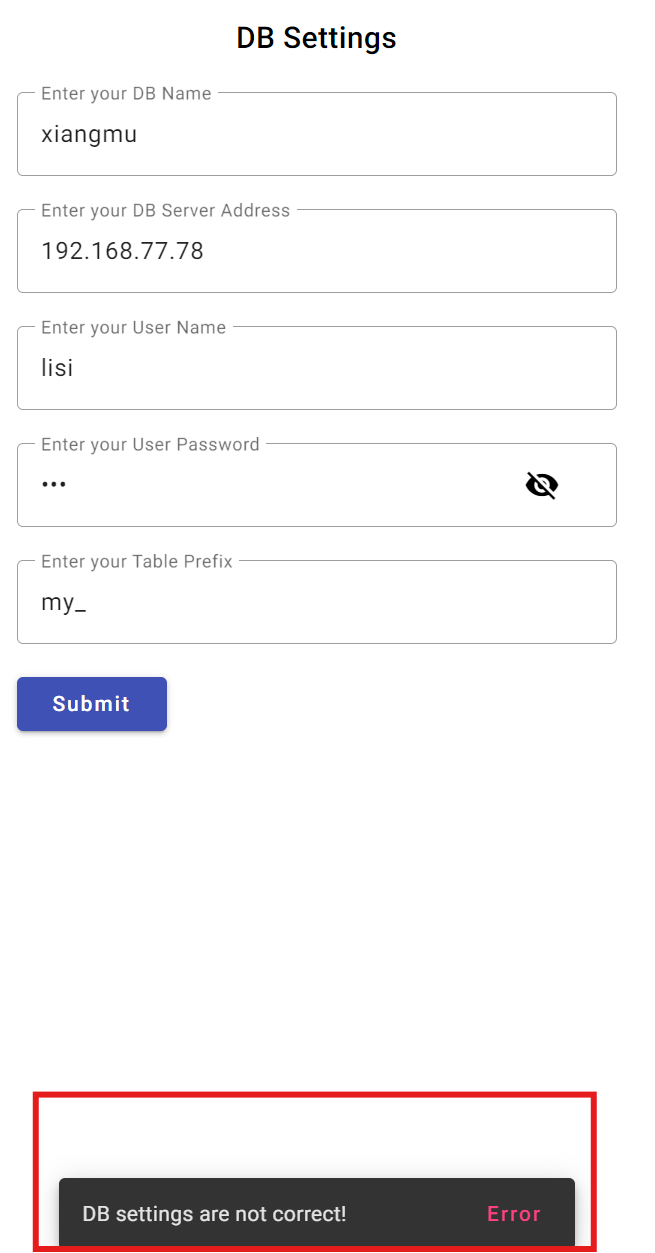The image size is (655, 1253).
Task: Click the 'lisi' username text
Action: (x=57, y=368)
